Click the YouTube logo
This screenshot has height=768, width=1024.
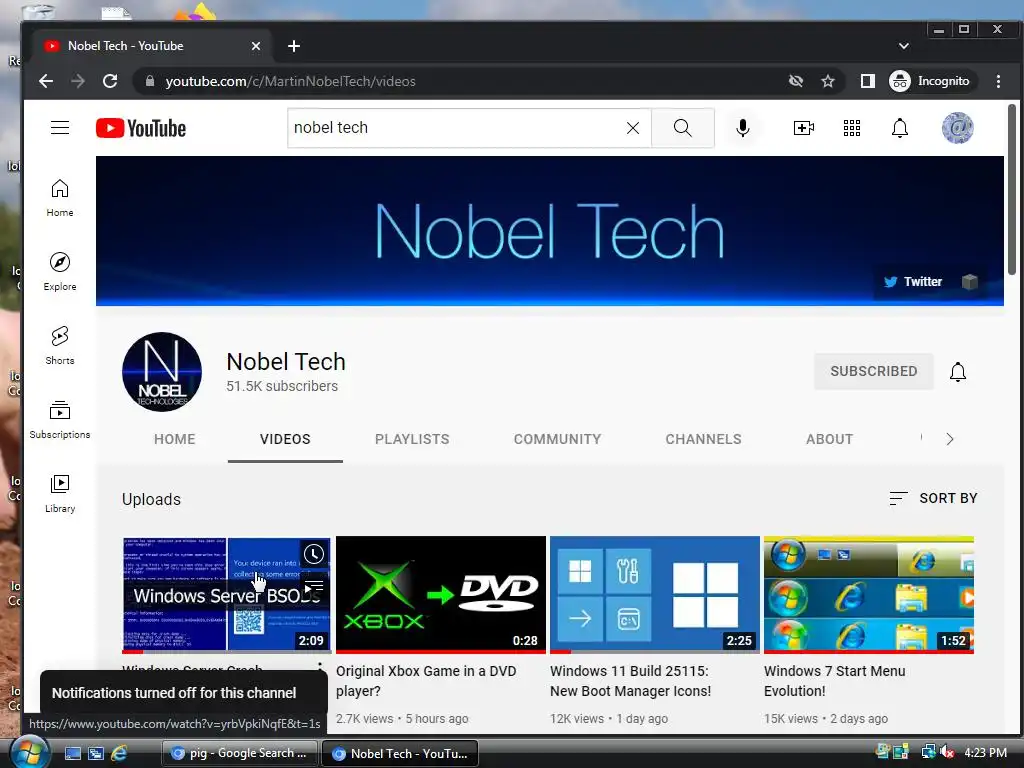point(141,128)
